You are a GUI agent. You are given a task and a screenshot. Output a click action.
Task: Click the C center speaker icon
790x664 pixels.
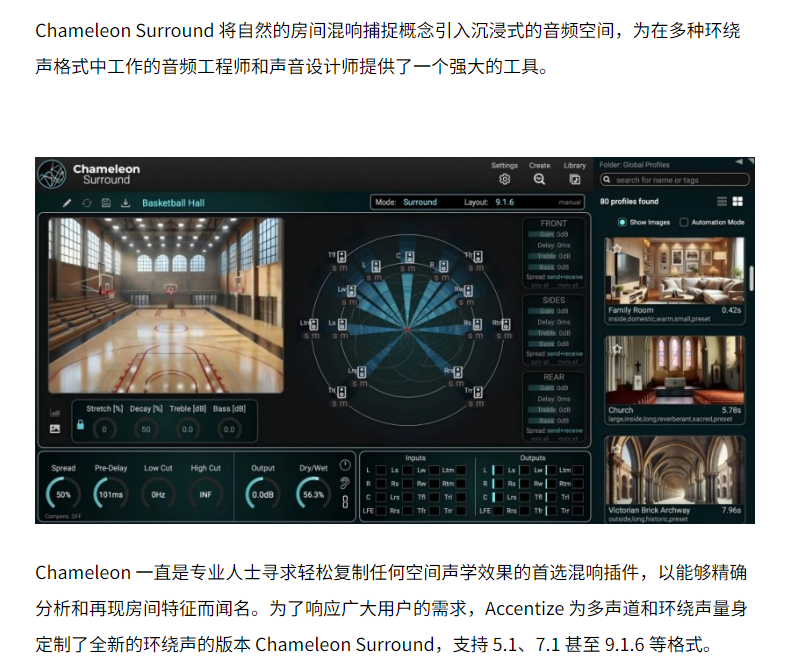410,257
